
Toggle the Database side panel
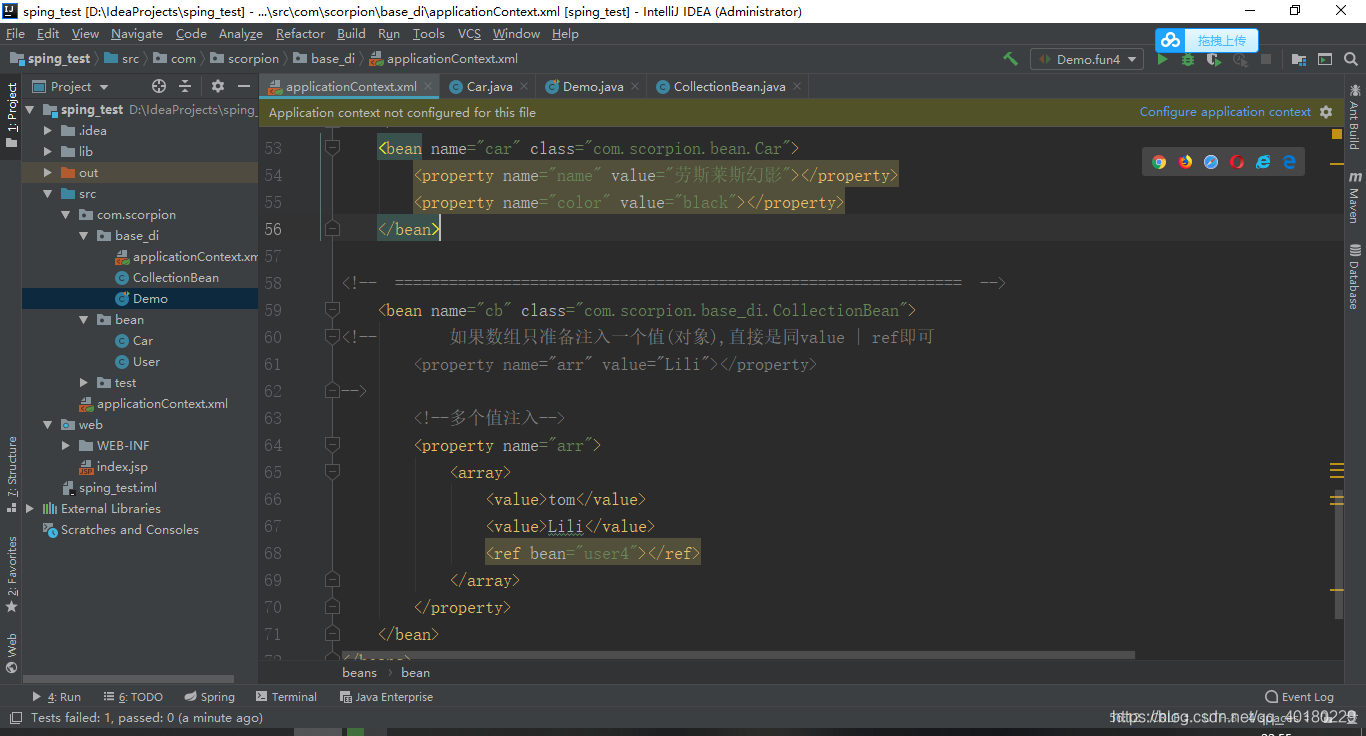1355,277
